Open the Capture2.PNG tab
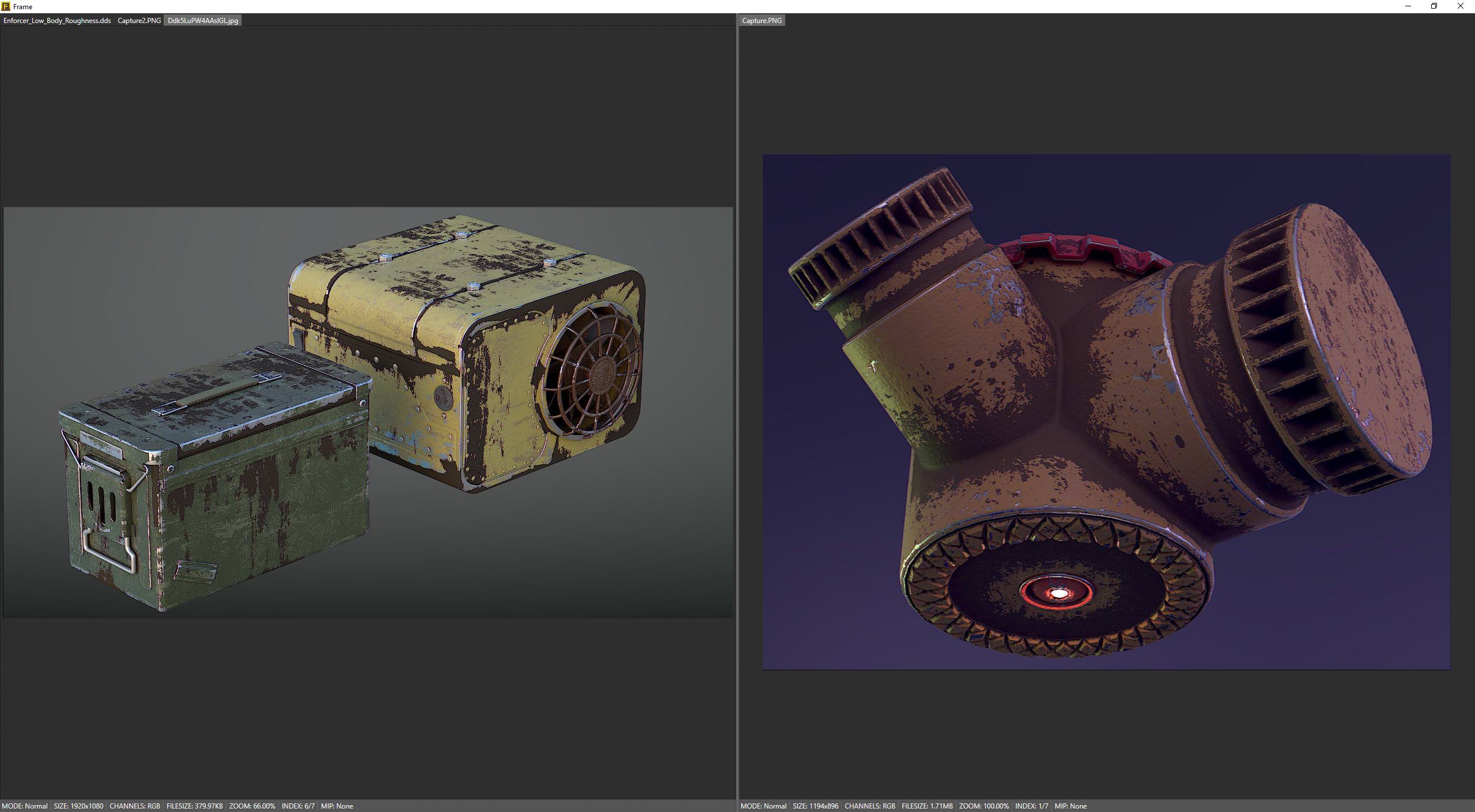This screenshot has width=1475, height=812. pyautogui.click(x=139, y=21)
